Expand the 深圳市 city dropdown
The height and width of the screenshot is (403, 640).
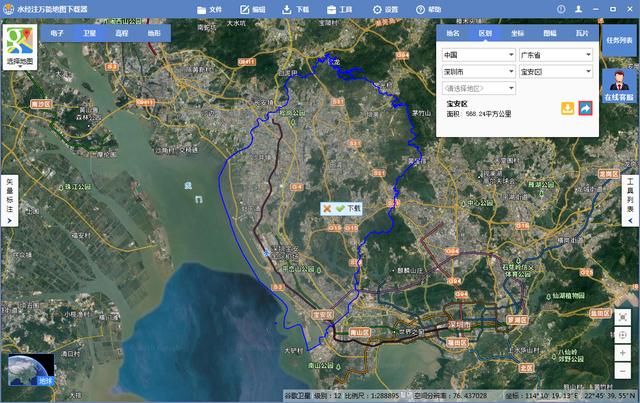click(478, 71)
